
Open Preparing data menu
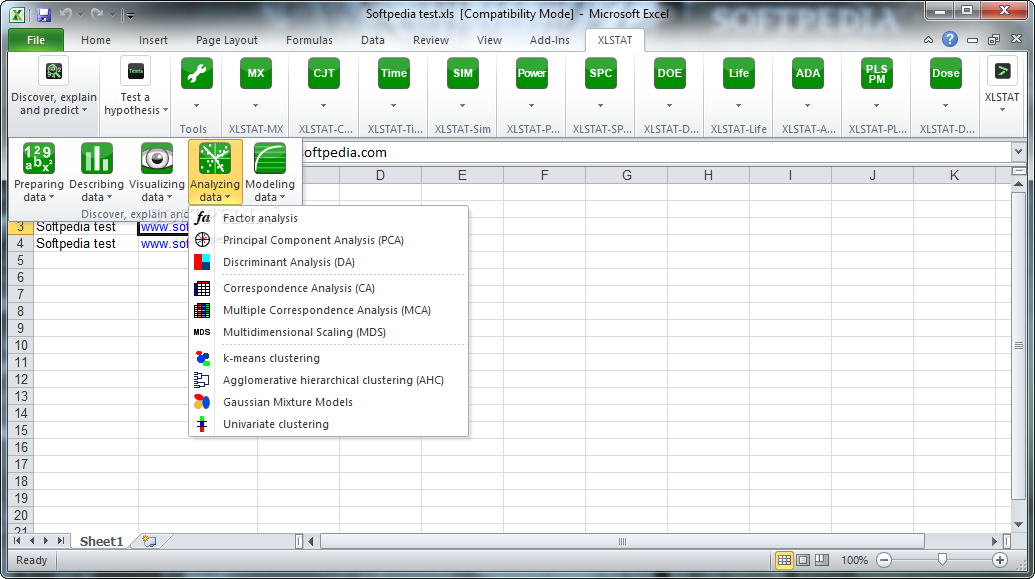(x=39, y=172)
